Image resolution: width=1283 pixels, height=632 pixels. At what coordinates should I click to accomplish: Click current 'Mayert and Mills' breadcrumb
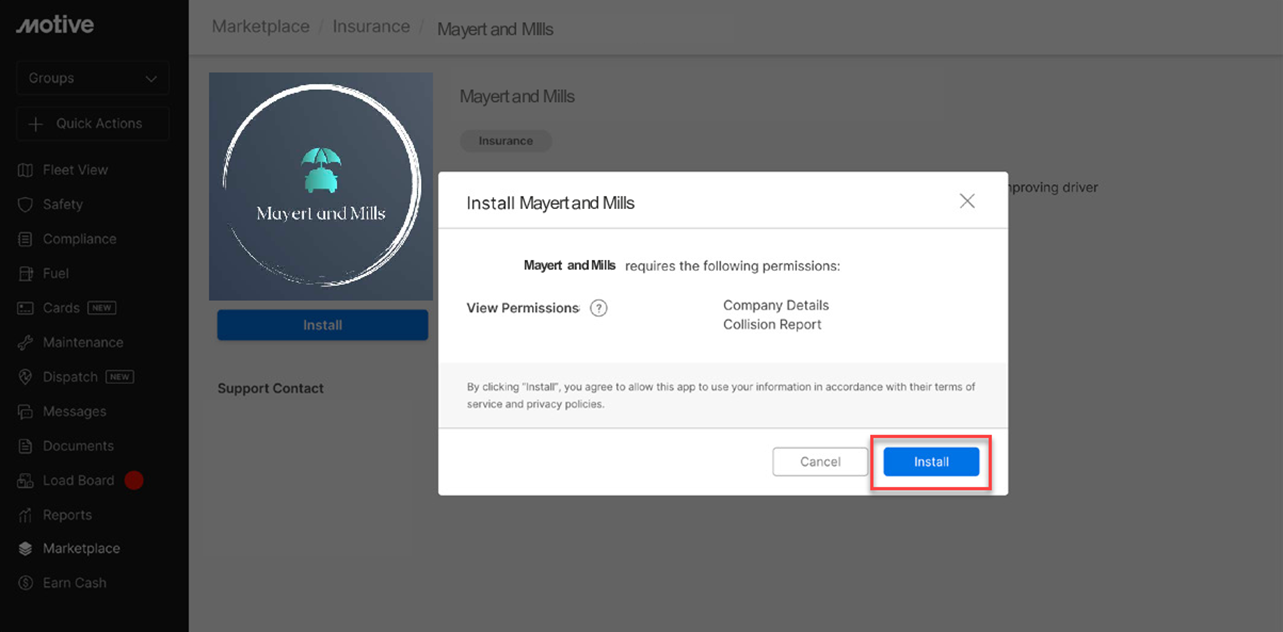(495, 29)
